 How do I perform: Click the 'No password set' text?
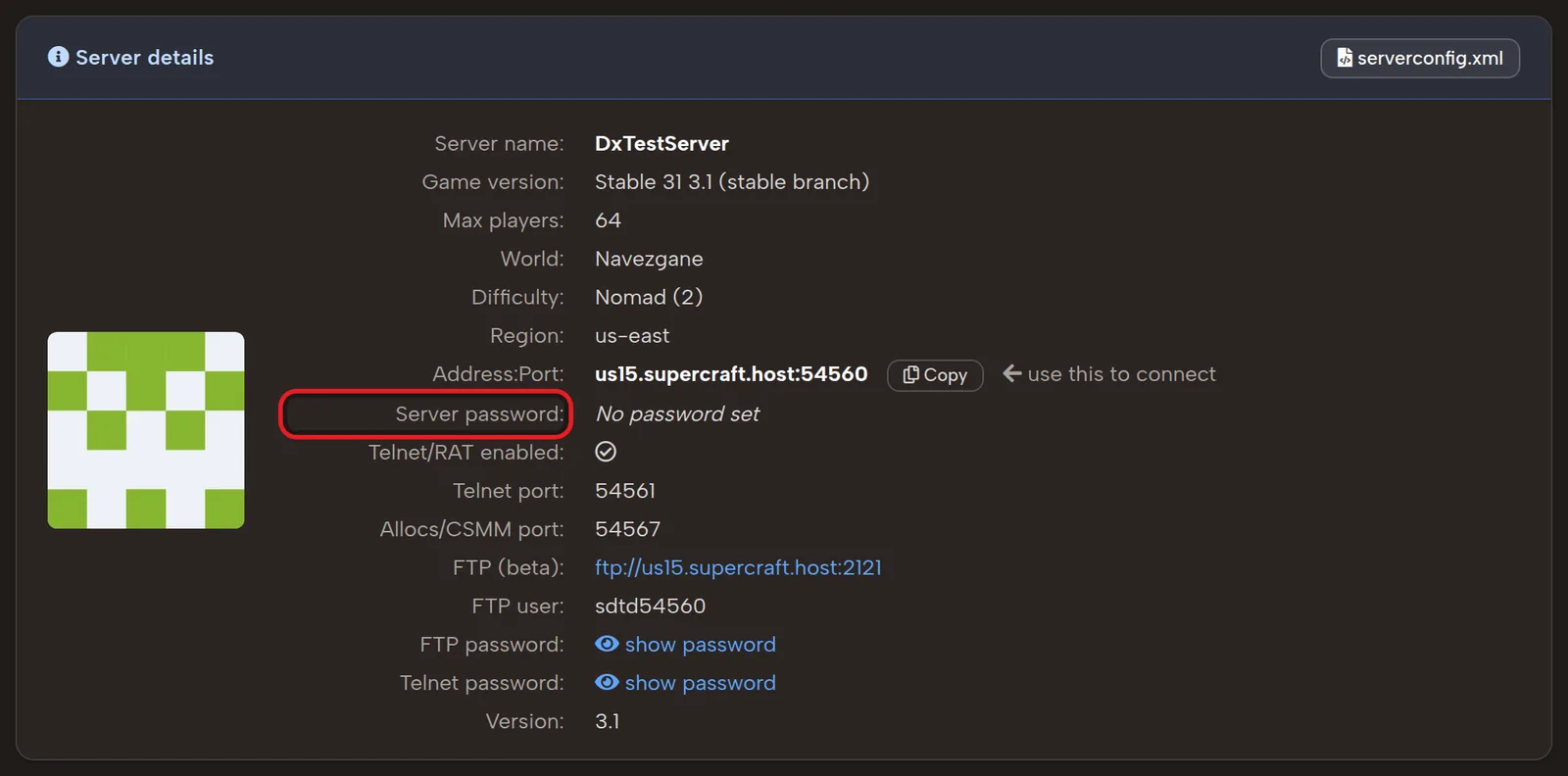pos(677,414)
